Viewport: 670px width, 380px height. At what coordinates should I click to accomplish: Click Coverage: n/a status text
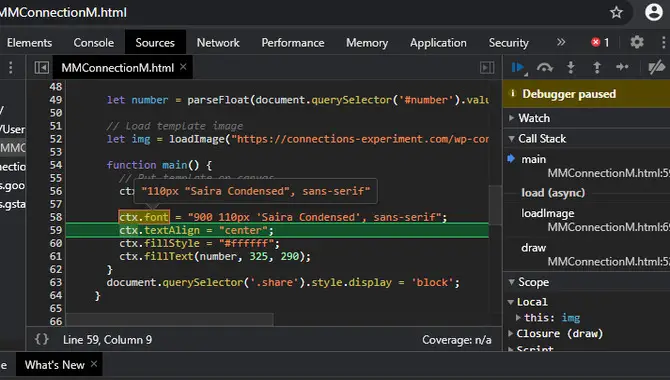(x=457, y=340)
